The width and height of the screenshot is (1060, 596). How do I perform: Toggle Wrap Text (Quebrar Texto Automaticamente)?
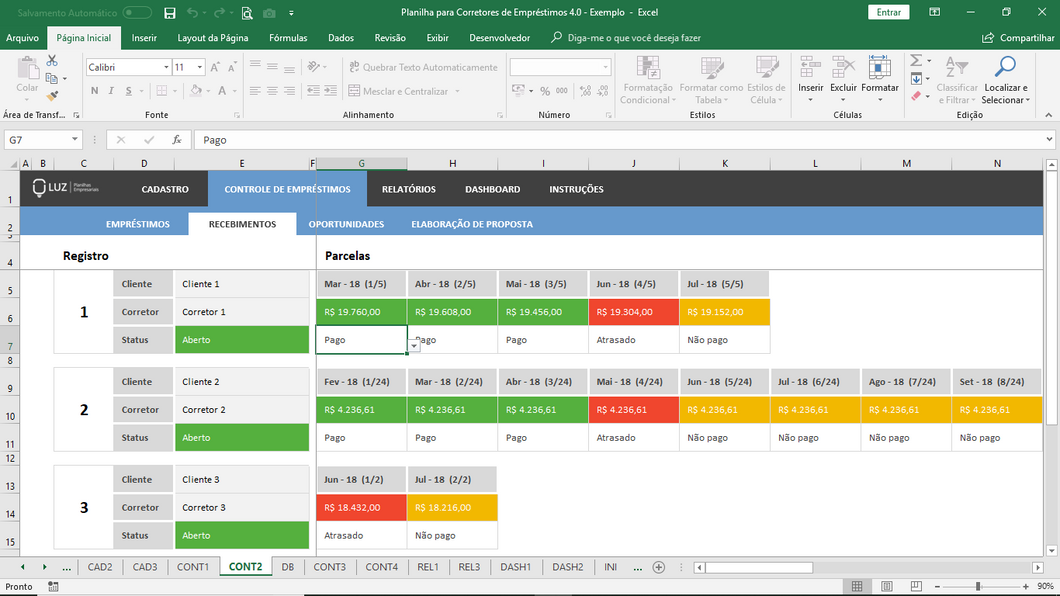423,67
